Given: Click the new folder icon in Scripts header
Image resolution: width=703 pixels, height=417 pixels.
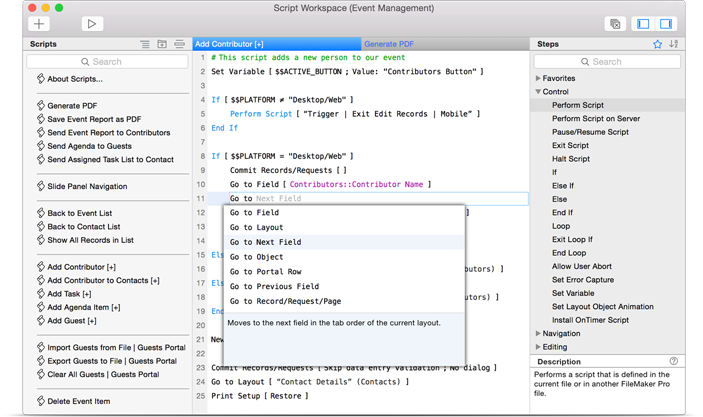Looking at the screenshot, I should (162, 44).
